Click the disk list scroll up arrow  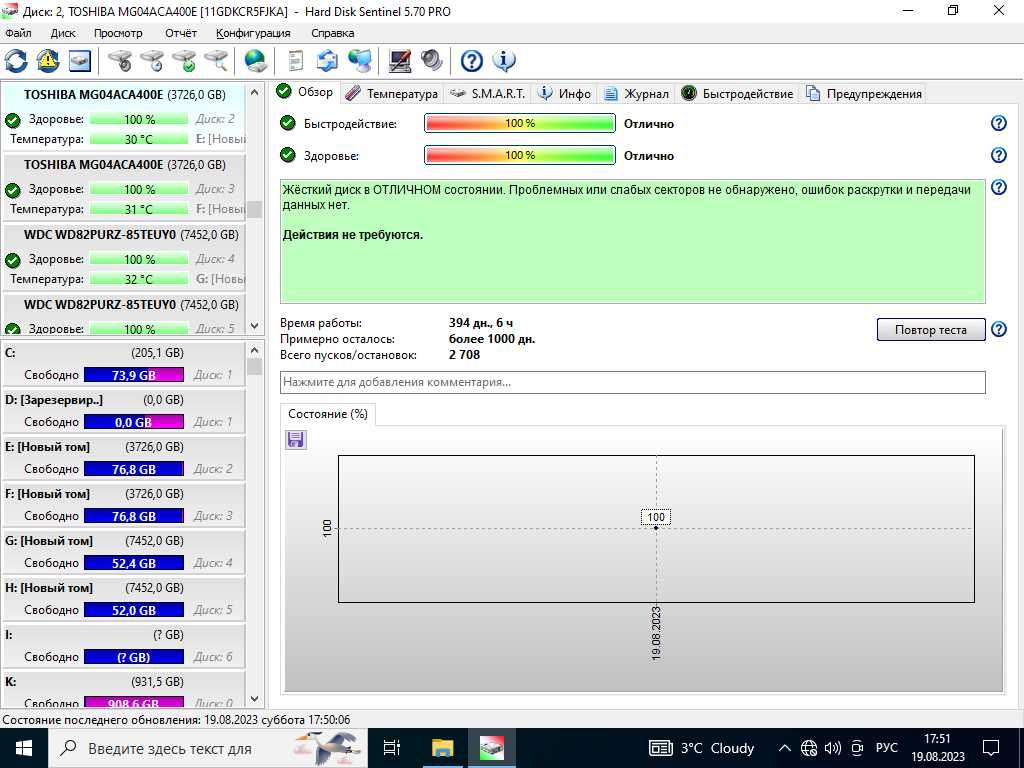[255, 92]
